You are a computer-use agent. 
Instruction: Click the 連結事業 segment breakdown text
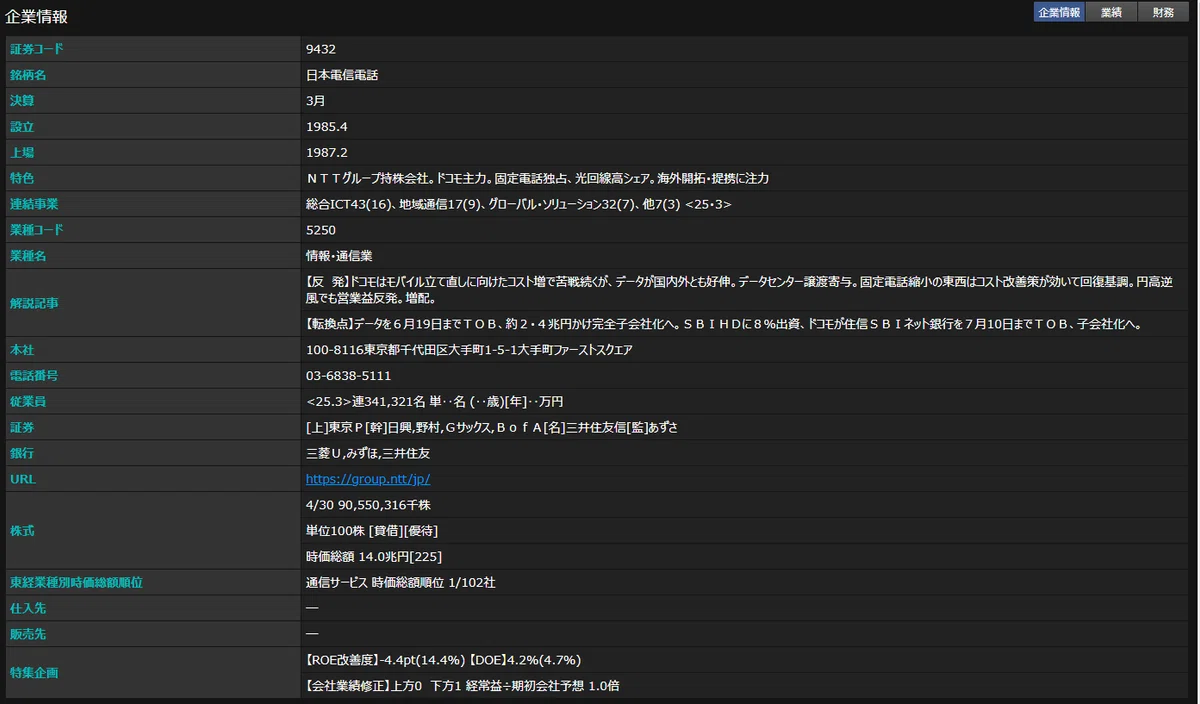coord(519,204)
